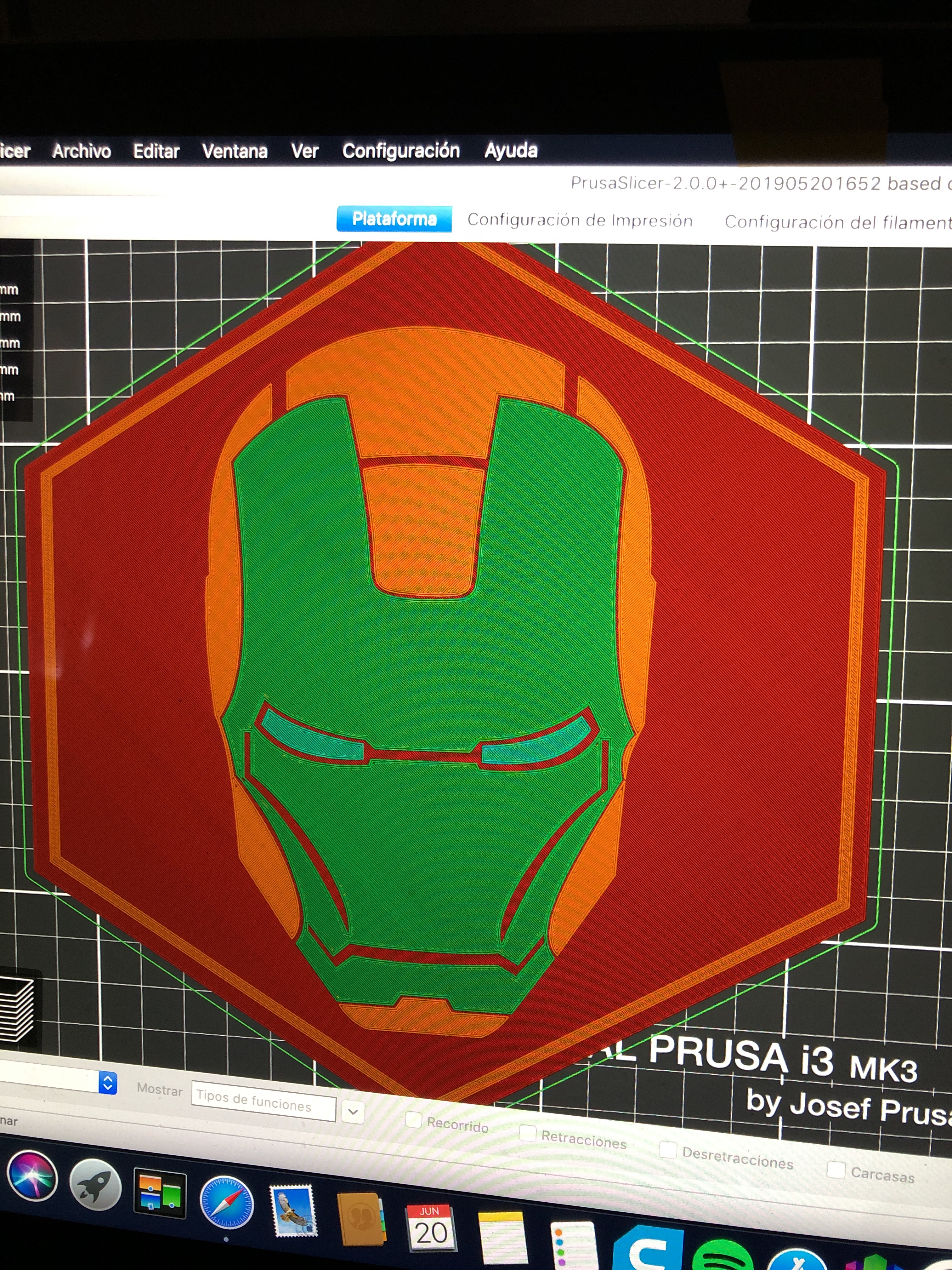Expand the Tipos de funciones dropdown arrow

point(353,1112)
